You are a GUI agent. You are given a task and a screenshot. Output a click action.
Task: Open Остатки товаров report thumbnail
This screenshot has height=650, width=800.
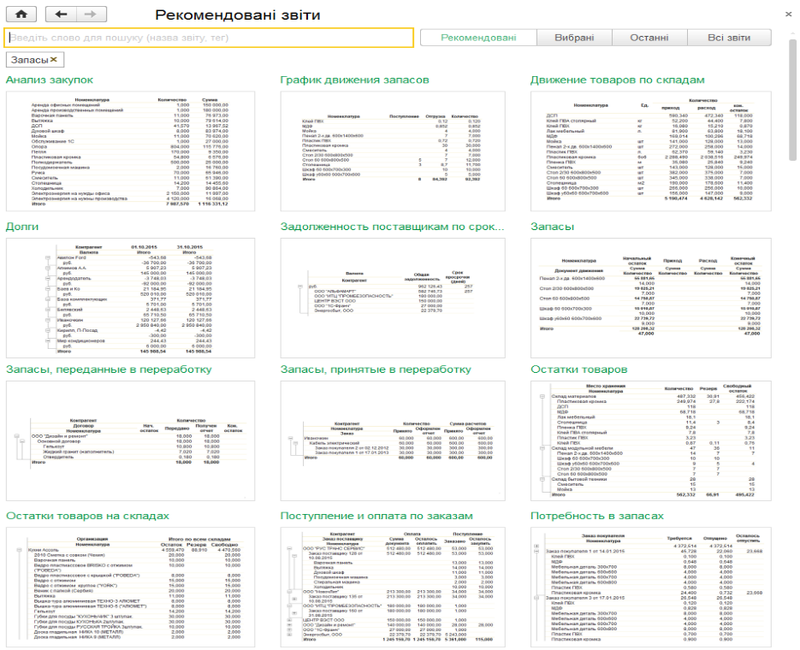[x=651, y=441]
